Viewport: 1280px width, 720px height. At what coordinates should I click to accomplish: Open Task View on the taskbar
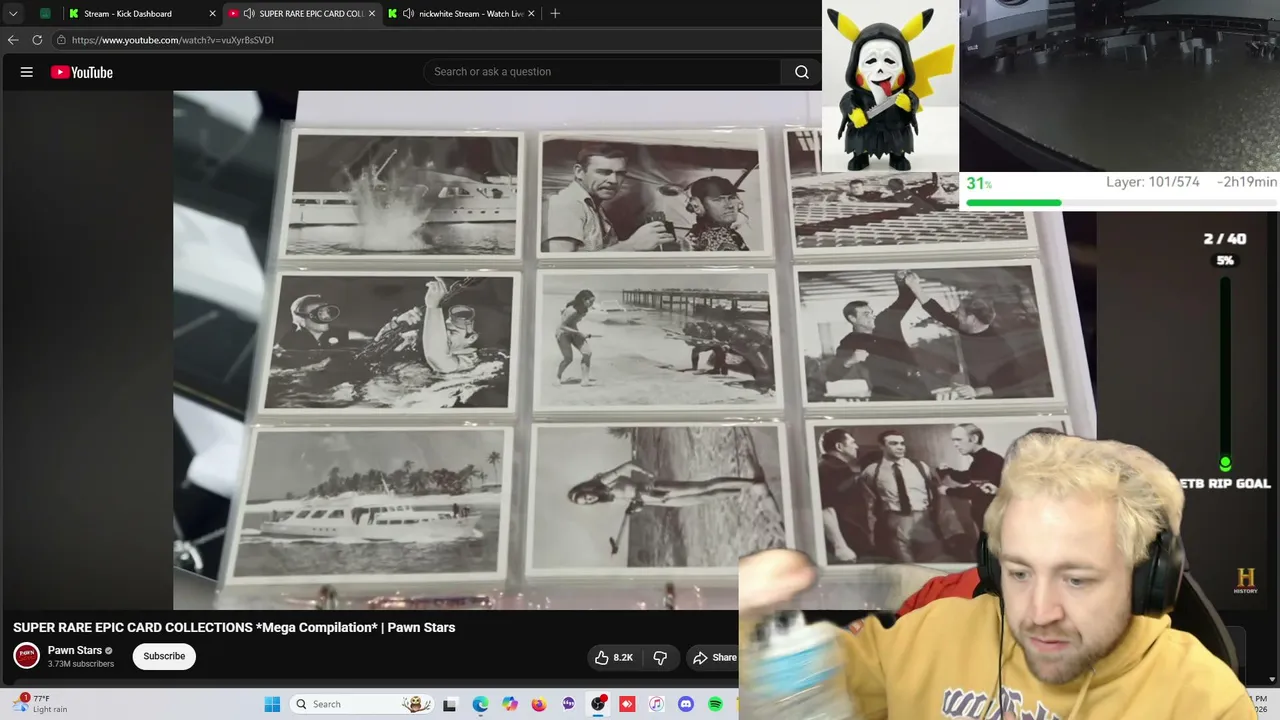point(450,704)
